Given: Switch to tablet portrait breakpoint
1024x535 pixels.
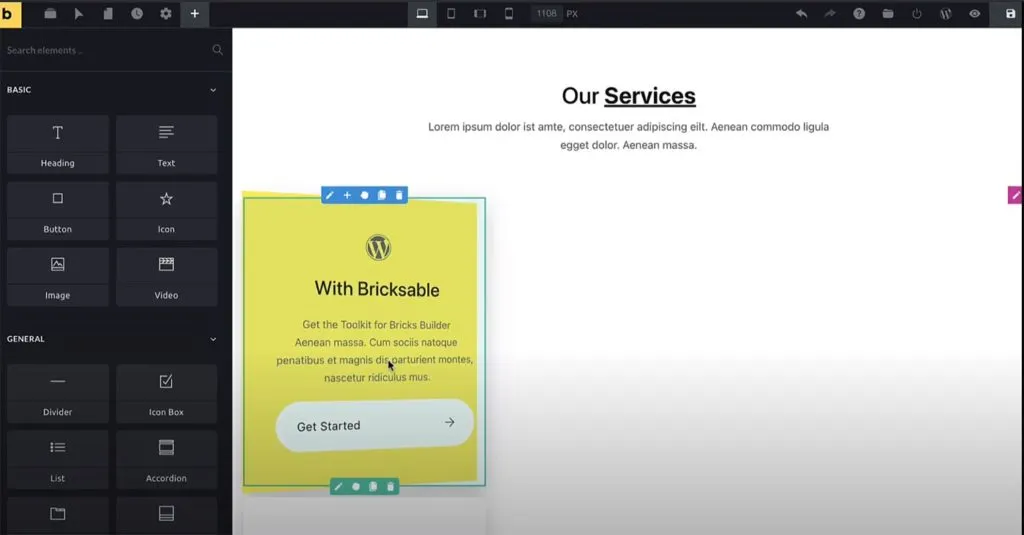Looking at the screenshot, I should click(451, 14).
